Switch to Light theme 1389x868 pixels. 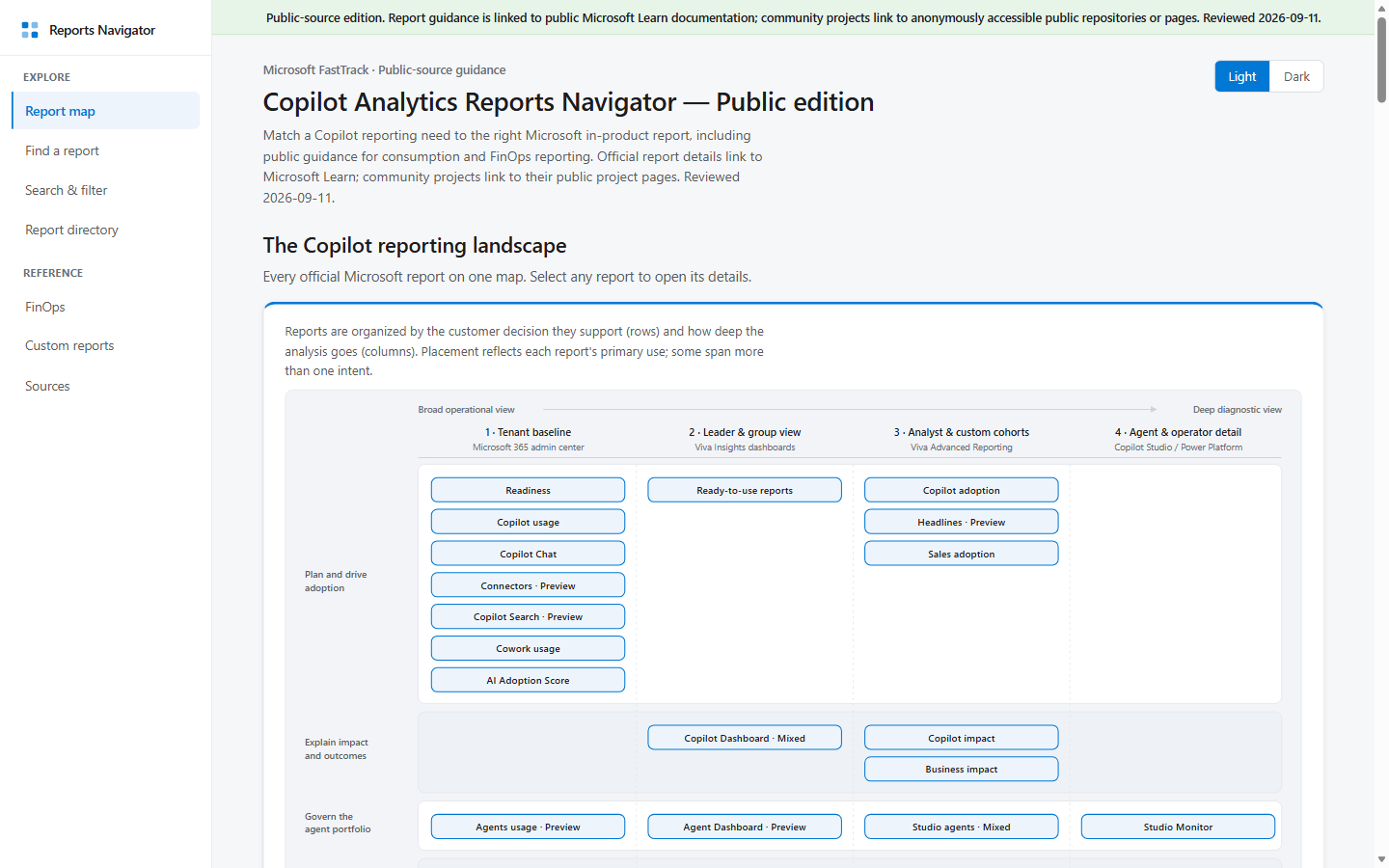[1242, 76]
